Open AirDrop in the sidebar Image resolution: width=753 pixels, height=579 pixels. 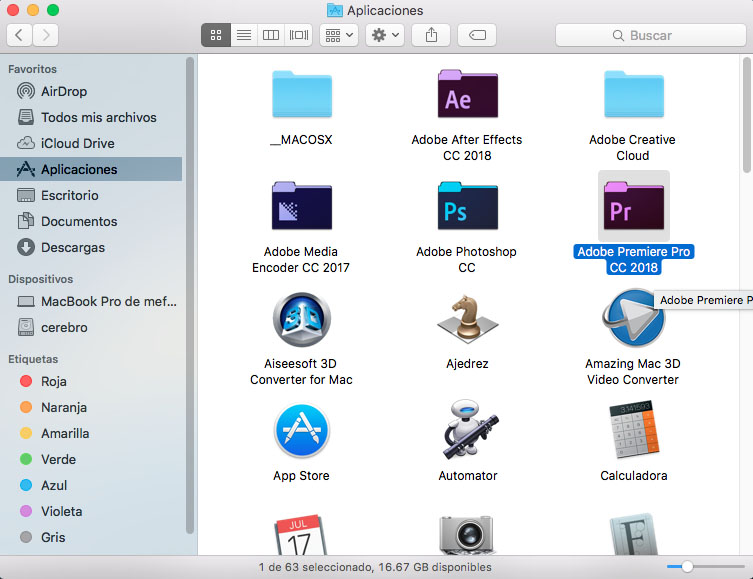[x=91, y=91]
